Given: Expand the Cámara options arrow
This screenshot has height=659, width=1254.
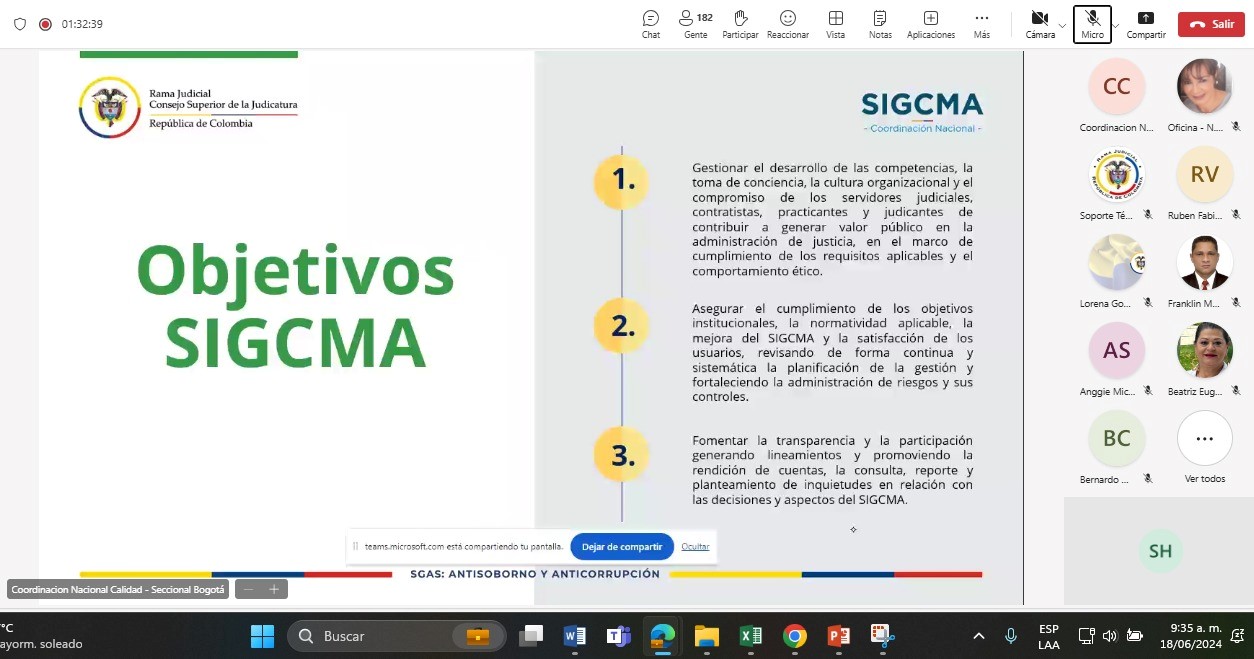Looking at the screenshot, I should click(1062, 25).
